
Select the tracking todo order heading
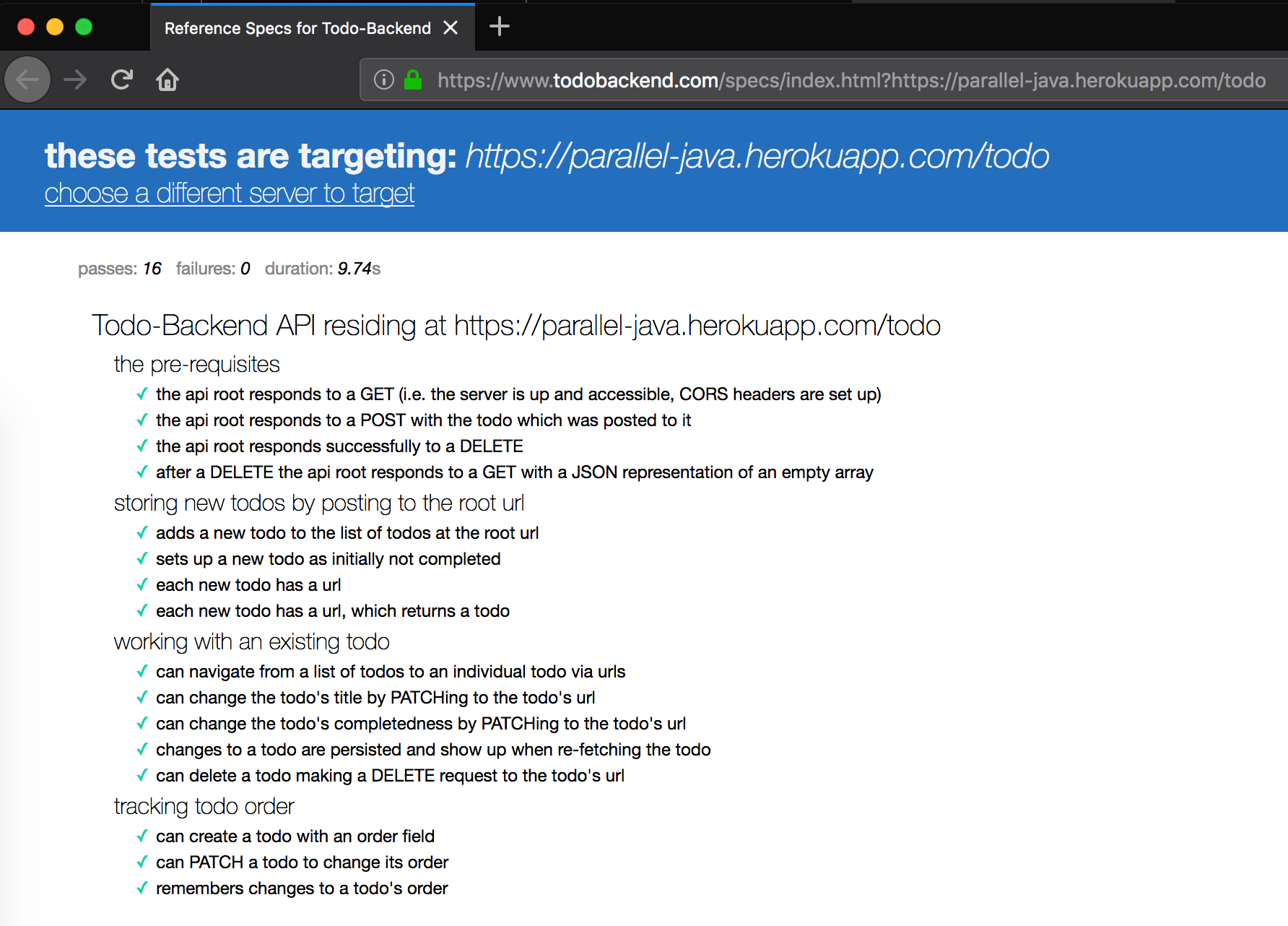tap(204, 806)
